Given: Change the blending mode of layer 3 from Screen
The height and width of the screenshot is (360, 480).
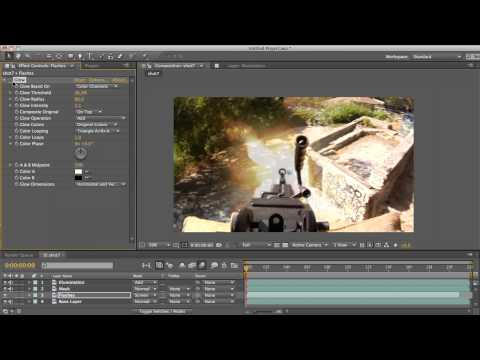Looking at the screenshot, I should 145,295.
